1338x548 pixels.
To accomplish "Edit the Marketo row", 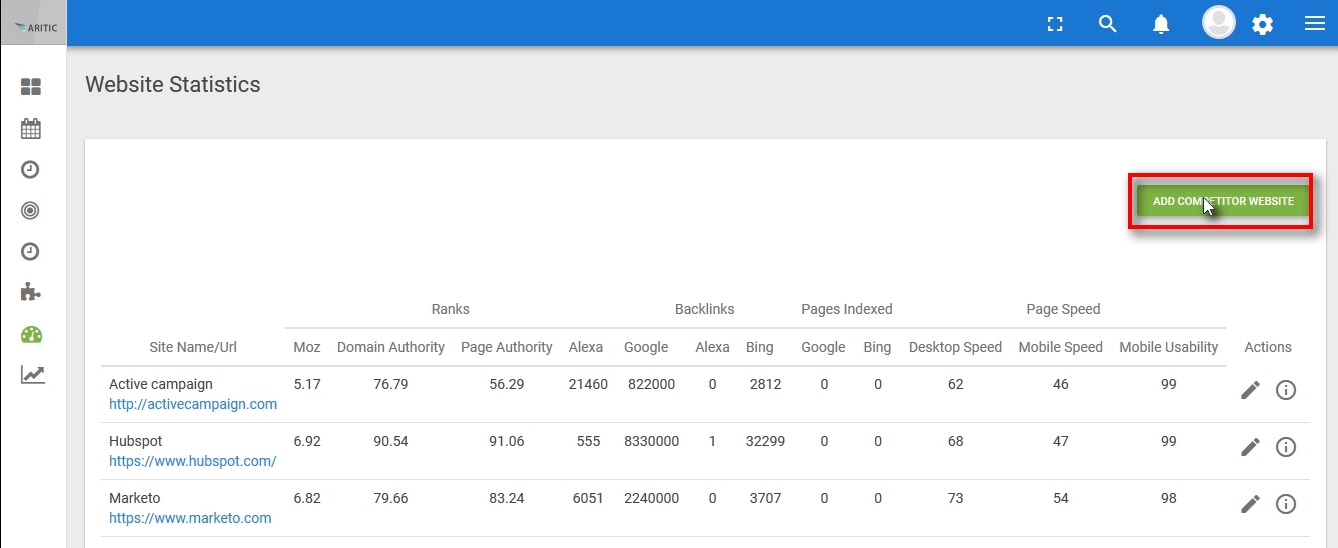I will [x=1250, y=504].
